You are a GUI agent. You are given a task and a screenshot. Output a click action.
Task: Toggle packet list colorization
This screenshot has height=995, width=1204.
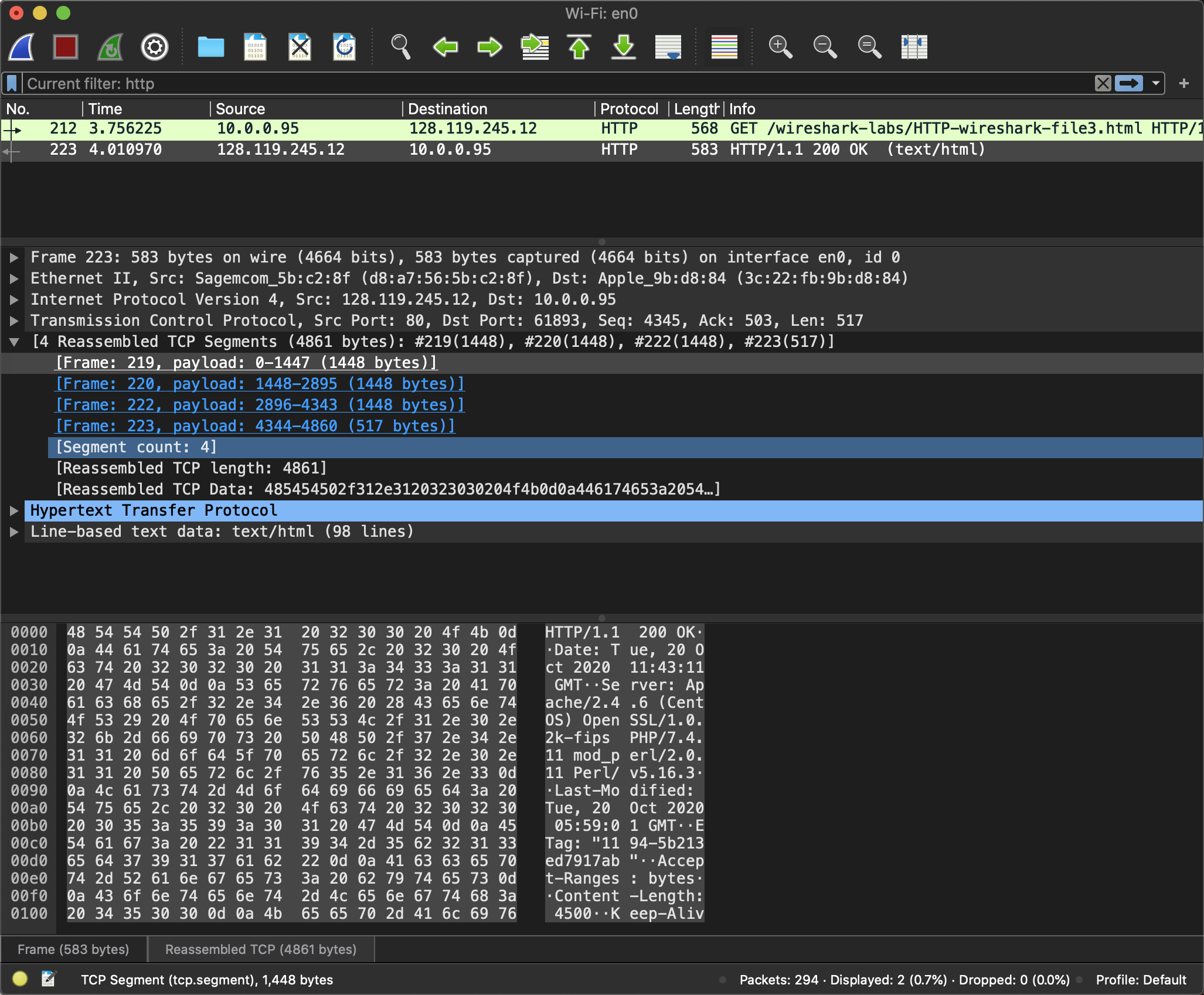(x=724, y=47)
